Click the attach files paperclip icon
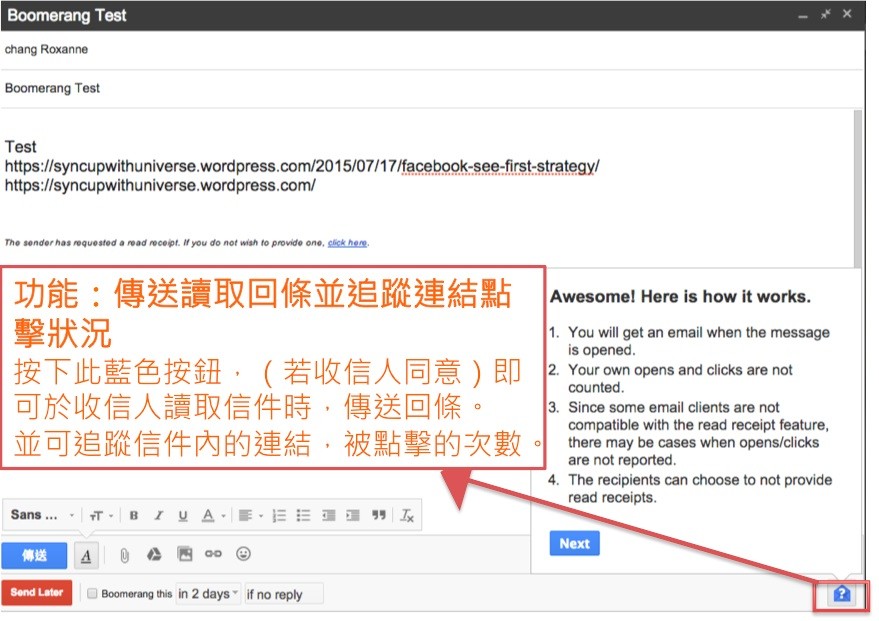This screenshot has width=879, height=621. [125, 554]
